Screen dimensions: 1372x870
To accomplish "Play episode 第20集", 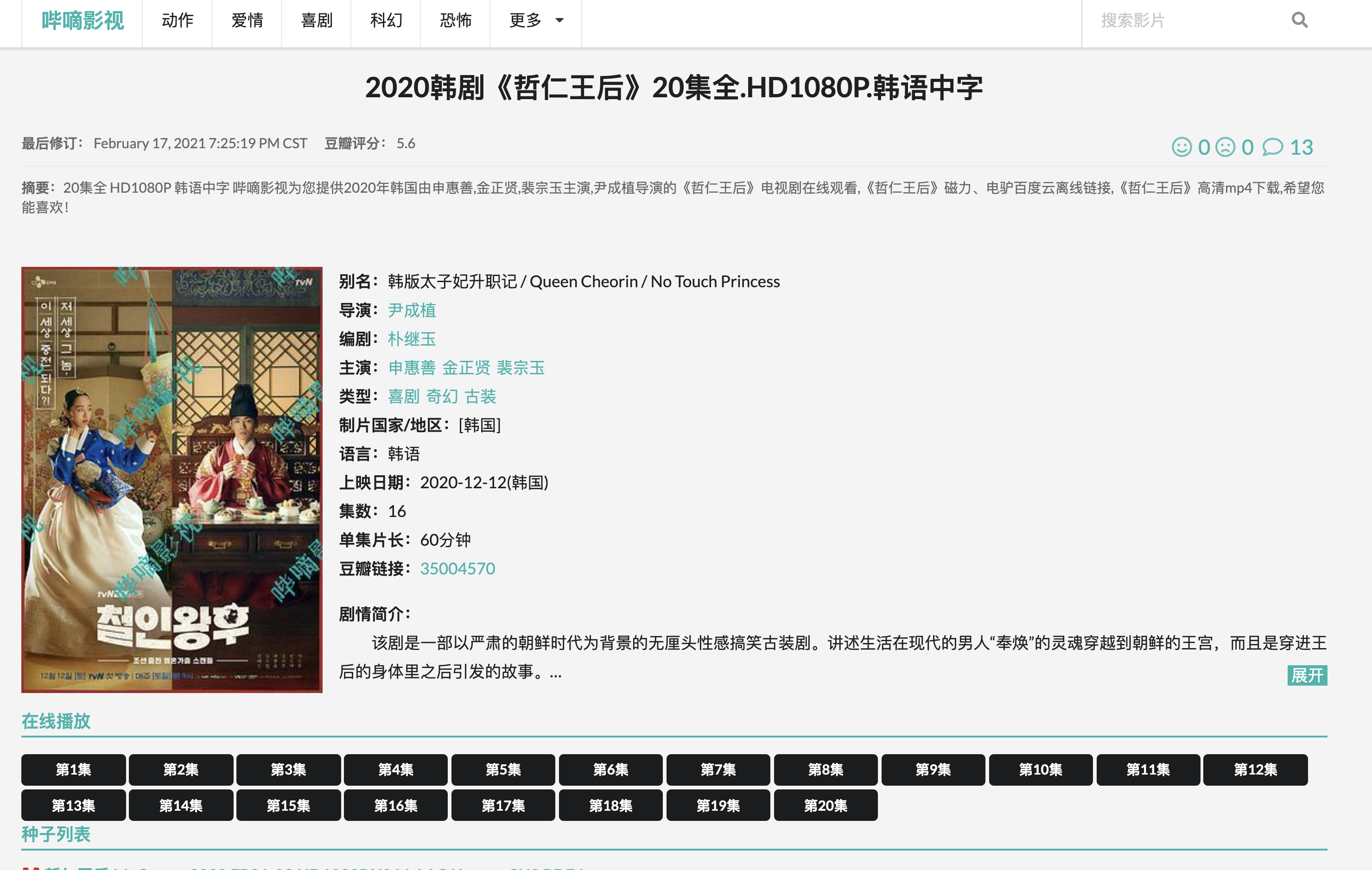I will pos(825,806).
